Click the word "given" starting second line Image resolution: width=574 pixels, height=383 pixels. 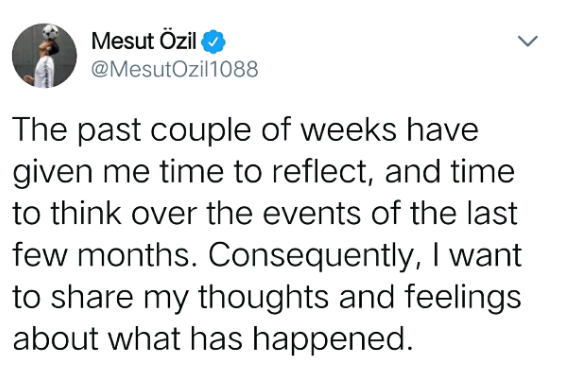[x=53, y=173]
